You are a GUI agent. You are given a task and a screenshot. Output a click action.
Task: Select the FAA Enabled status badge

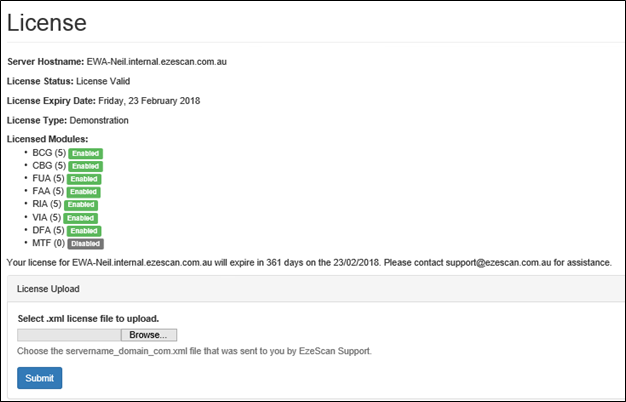(84, 192)
